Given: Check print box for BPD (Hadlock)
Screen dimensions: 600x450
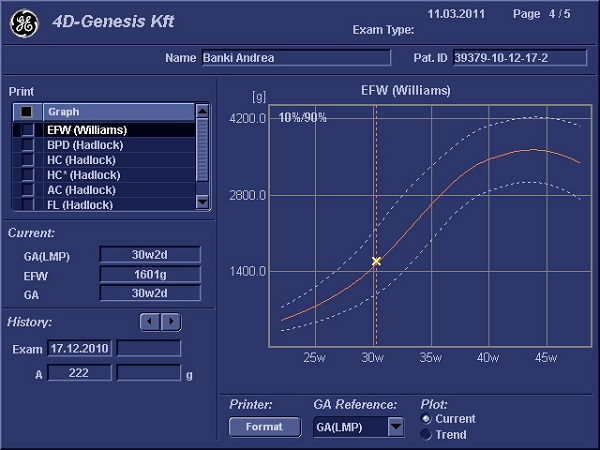Looking at the screenshot, I should 27,145.
